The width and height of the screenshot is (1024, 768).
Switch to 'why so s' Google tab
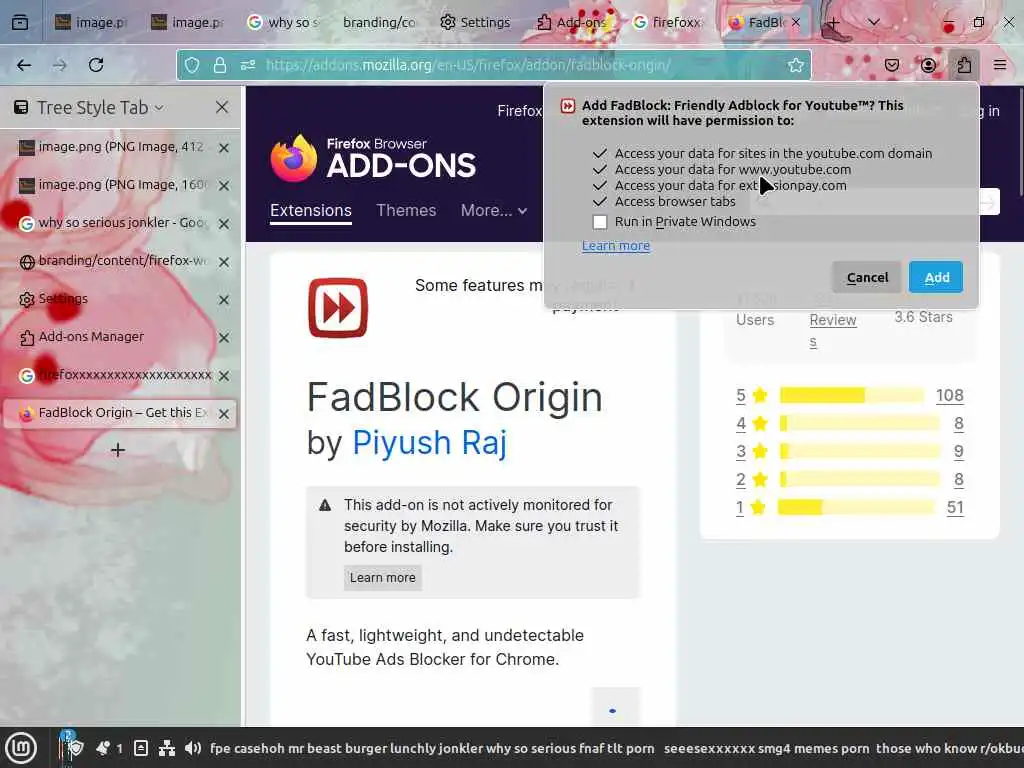tap(283, 23)
